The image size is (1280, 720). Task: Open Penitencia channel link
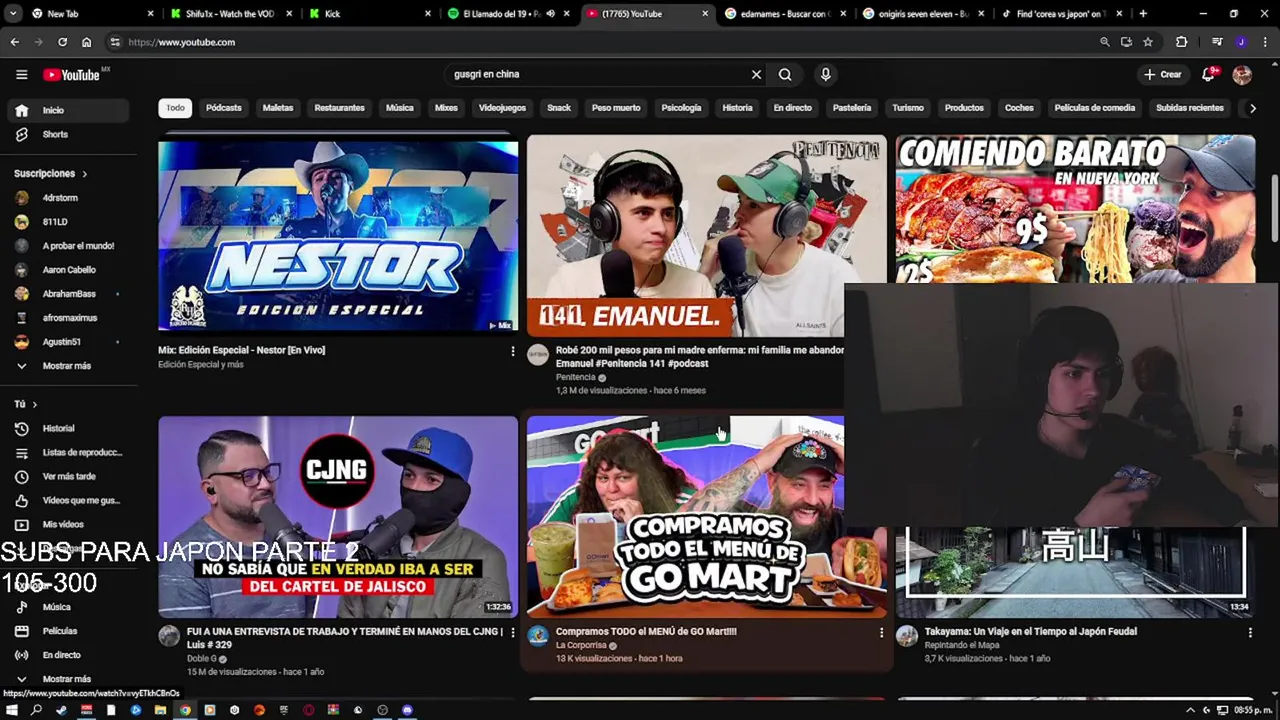pyautogui.click(x=576, y=378)
